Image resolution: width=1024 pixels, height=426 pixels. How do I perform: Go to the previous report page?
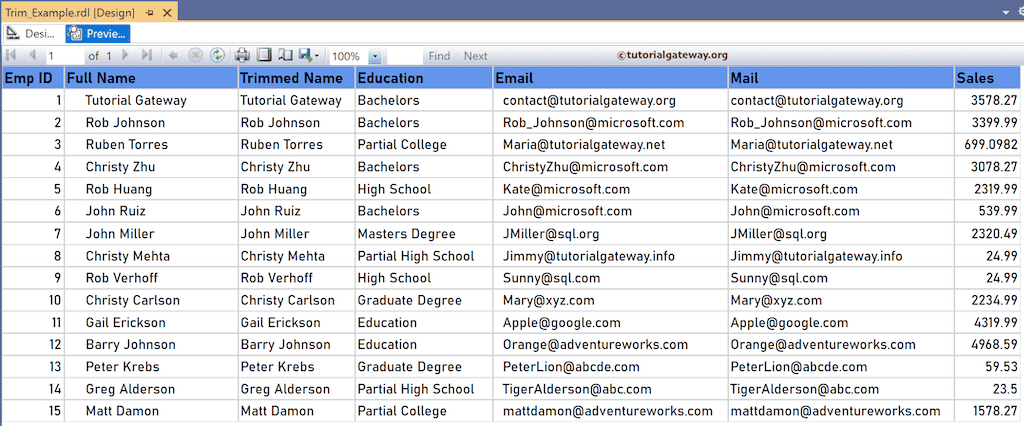[32, 56]
